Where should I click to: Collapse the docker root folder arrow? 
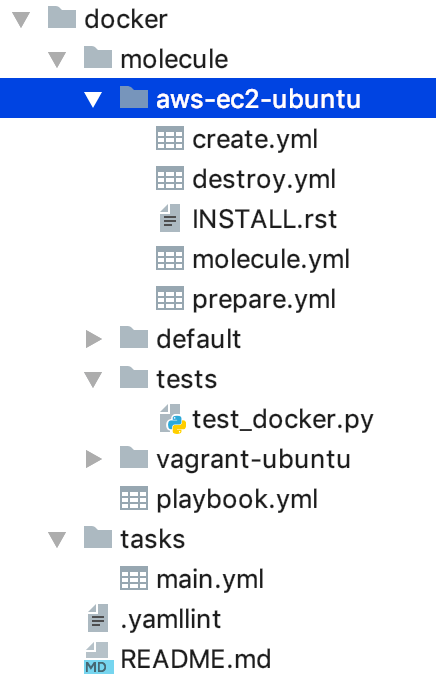(21, 20)
